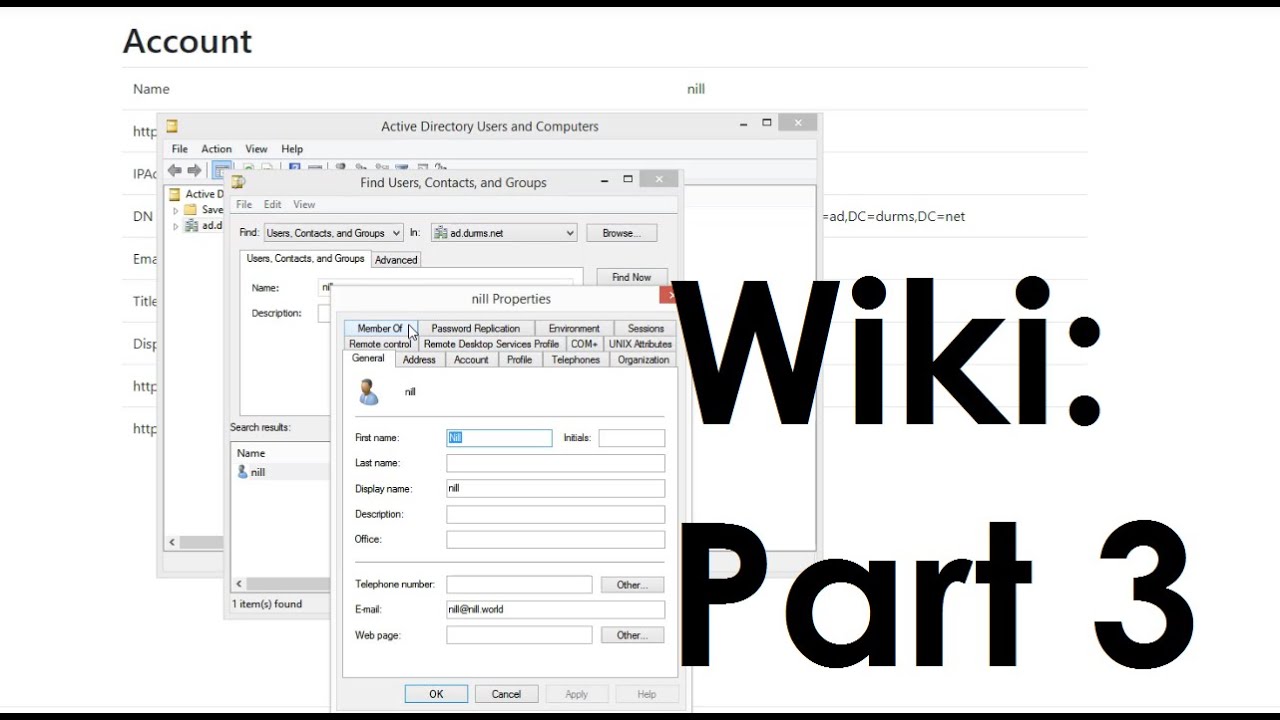Screen dimensions: 1280x720
Task: Click Other... next to Telephone number
Action: tap(632, 585)
